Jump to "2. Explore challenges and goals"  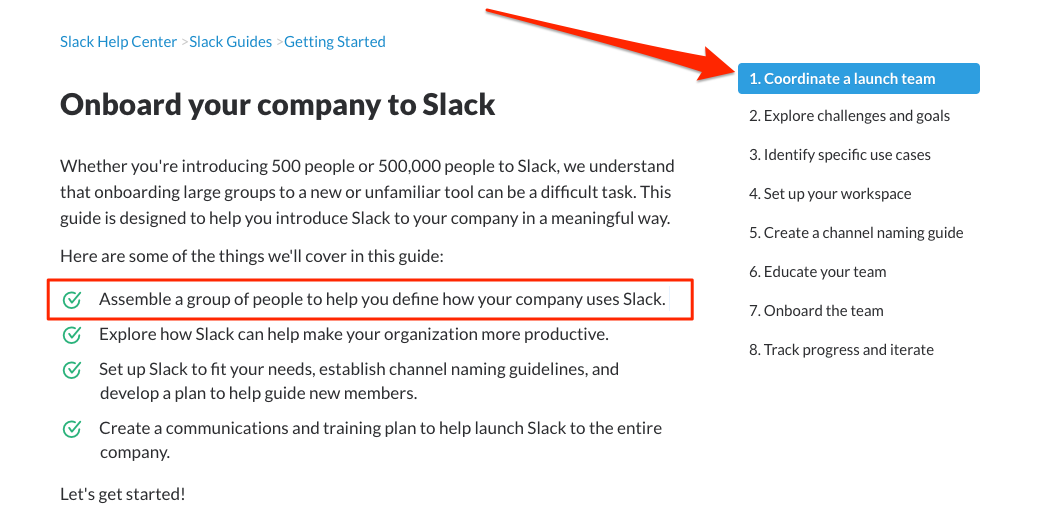(x=849, y=116)
